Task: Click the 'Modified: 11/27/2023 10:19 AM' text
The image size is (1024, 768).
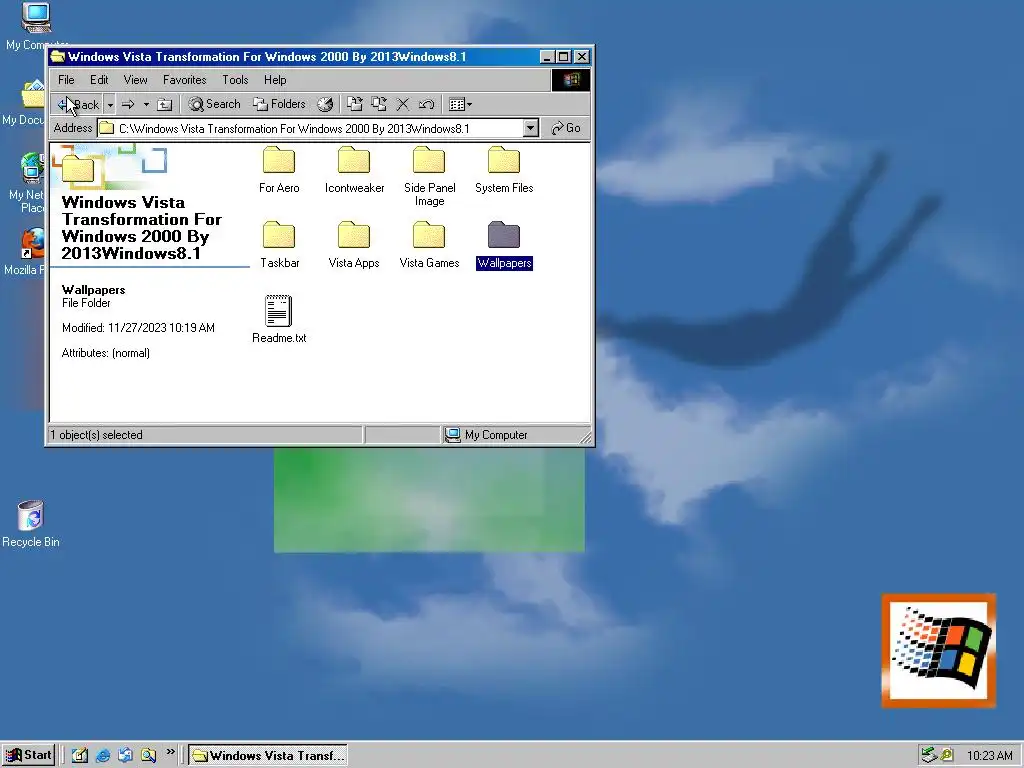Action: pos(138,328)
